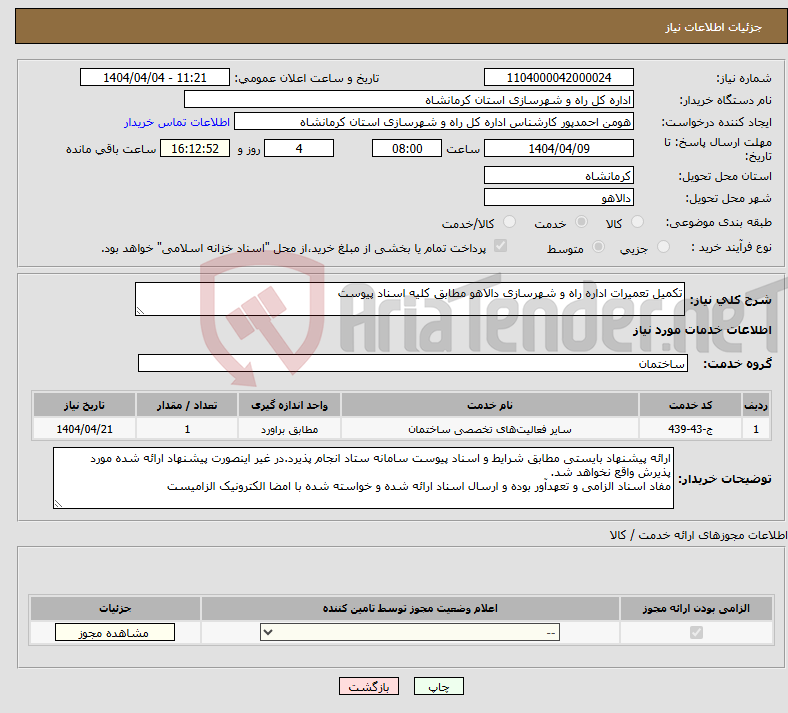Click resize handle of description textarea
Viewport: 788px width, 713px height.
coord(140,311)
